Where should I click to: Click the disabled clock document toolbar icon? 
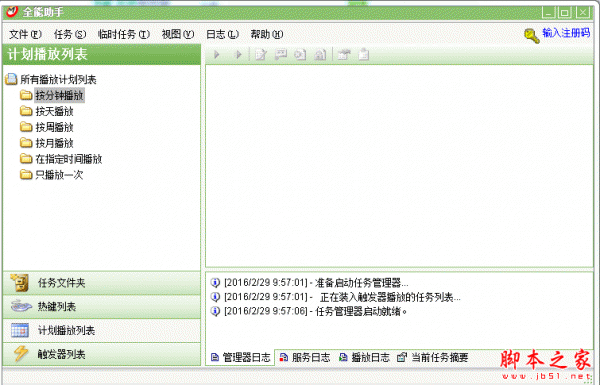pos(300,55)
